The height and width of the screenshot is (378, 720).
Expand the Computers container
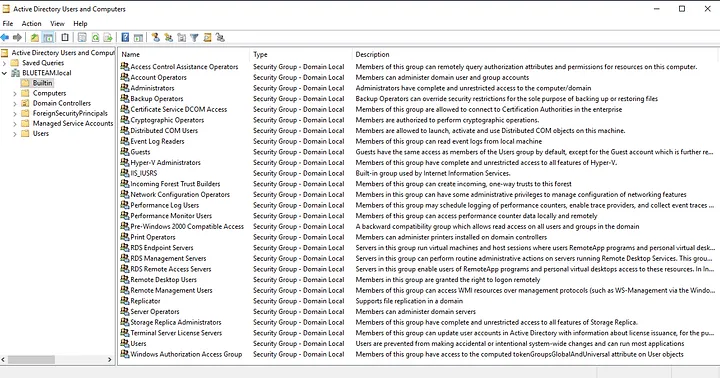click(x=15, y=93)
